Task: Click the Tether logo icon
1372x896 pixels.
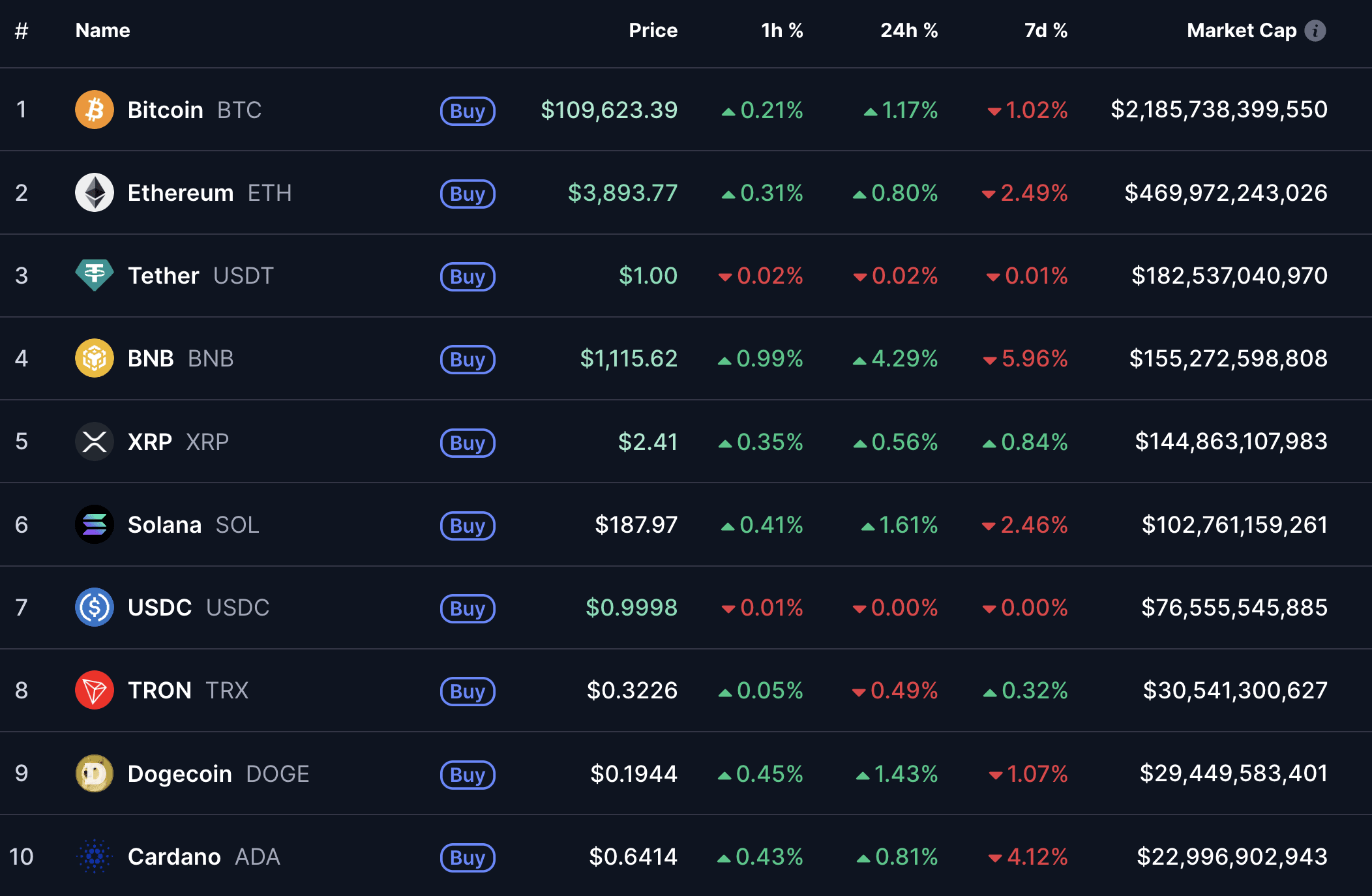Action: point(95,275)
